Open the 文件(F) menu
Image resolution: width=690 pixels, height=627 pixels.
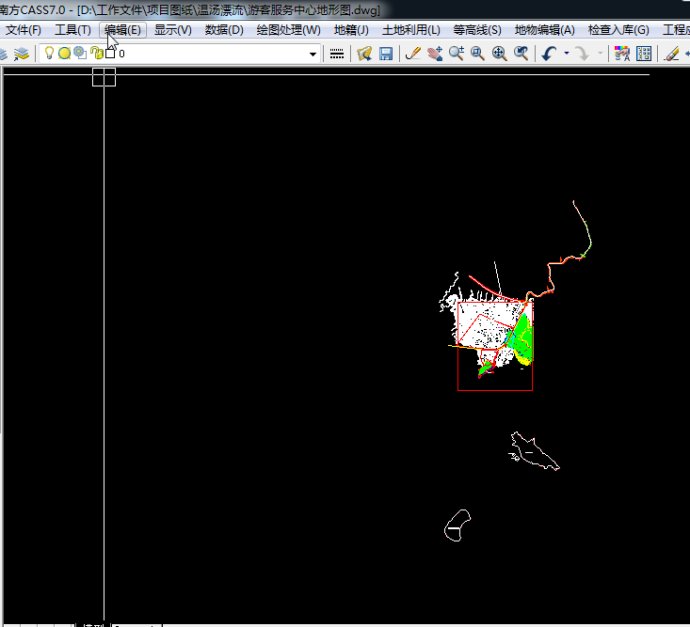(x=23, y=30)
